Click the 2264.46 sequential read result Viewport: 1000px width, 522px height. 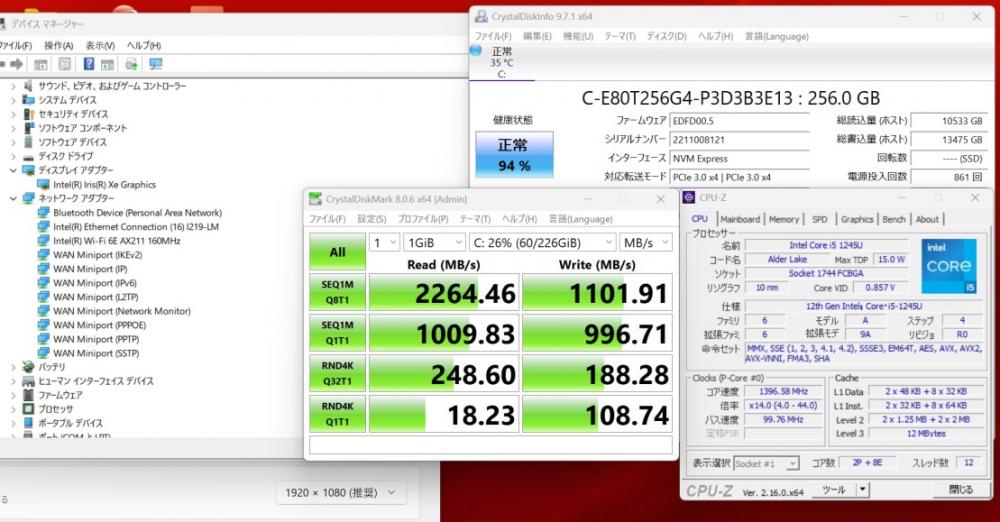[444, 293]
